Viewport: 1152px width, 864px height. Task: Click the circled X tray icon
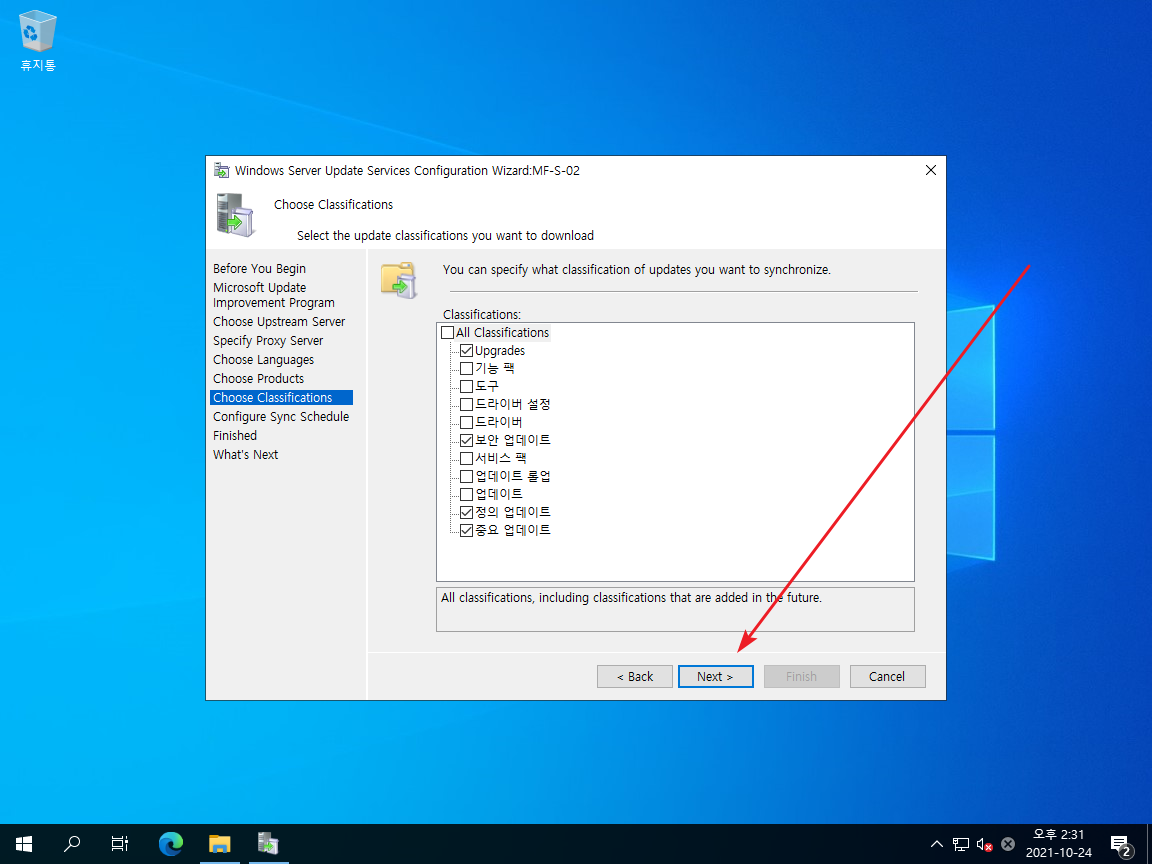click(1008, 844)
